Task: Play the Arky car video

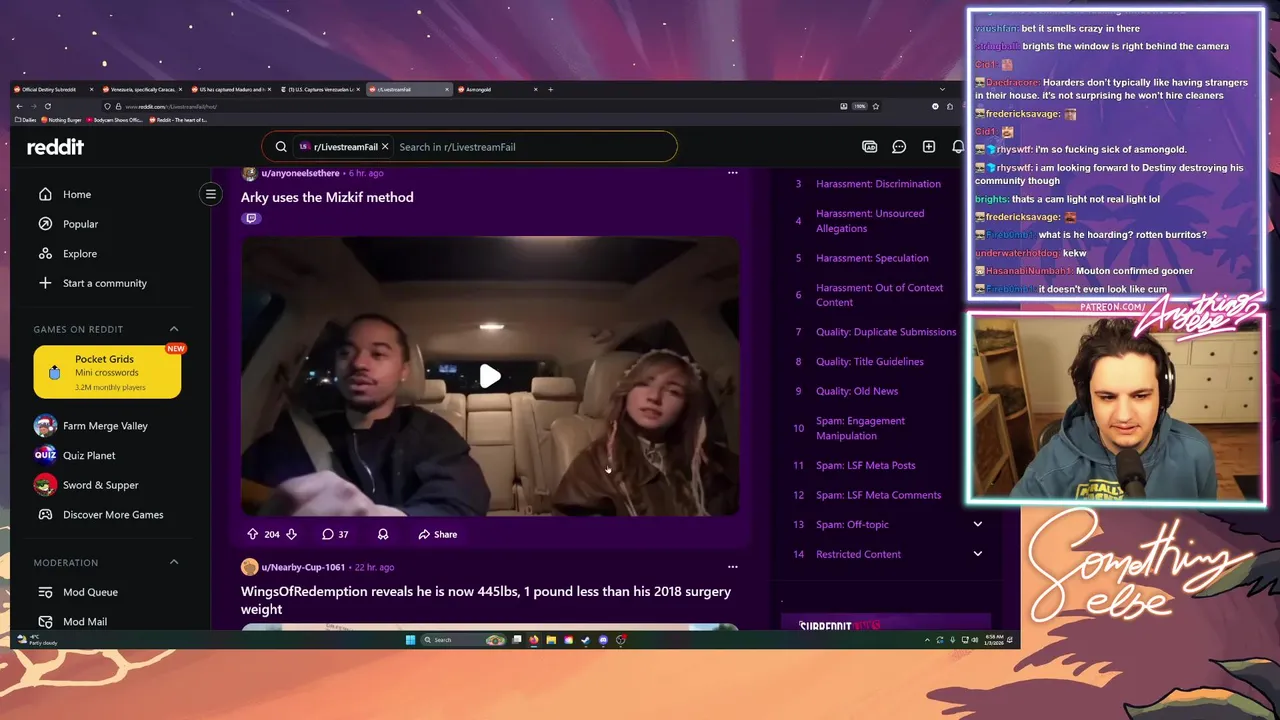Action: 490,376
